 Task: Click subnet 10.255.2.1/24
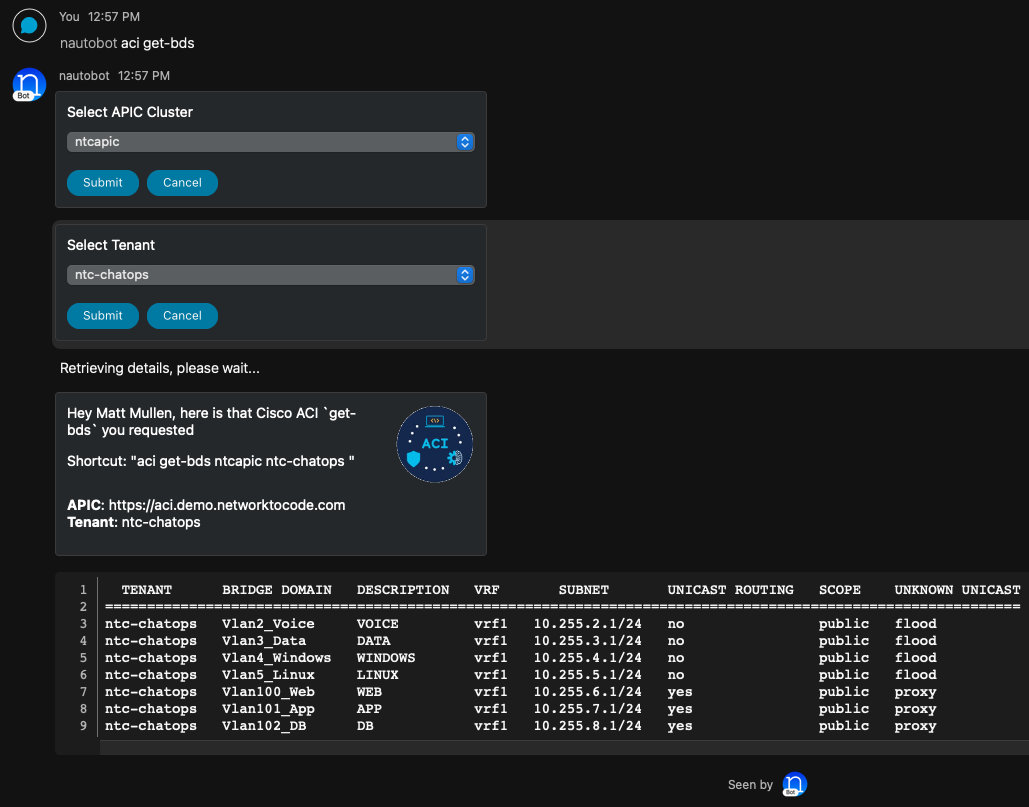tap(587, 624)
